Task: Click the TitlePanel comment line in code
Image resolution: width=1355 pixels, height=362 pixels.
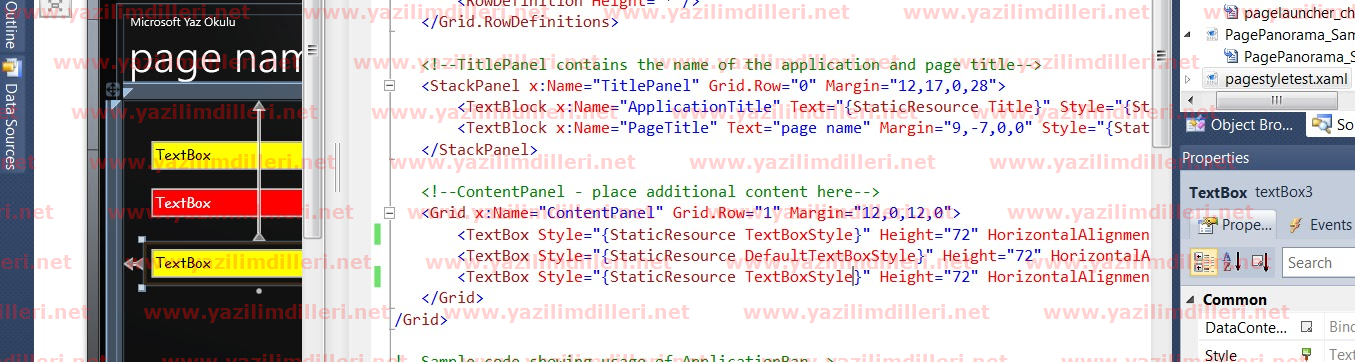Action: (731, 65)
